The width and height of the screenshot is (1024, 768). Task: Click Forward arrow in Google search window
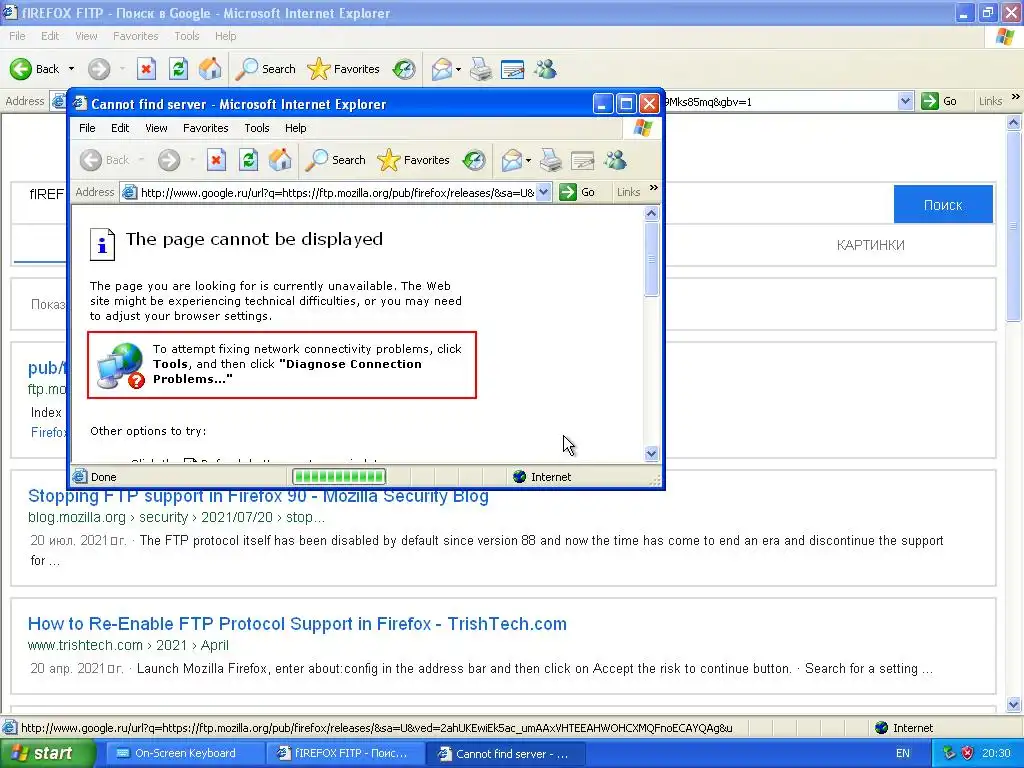tap(99, 69)
